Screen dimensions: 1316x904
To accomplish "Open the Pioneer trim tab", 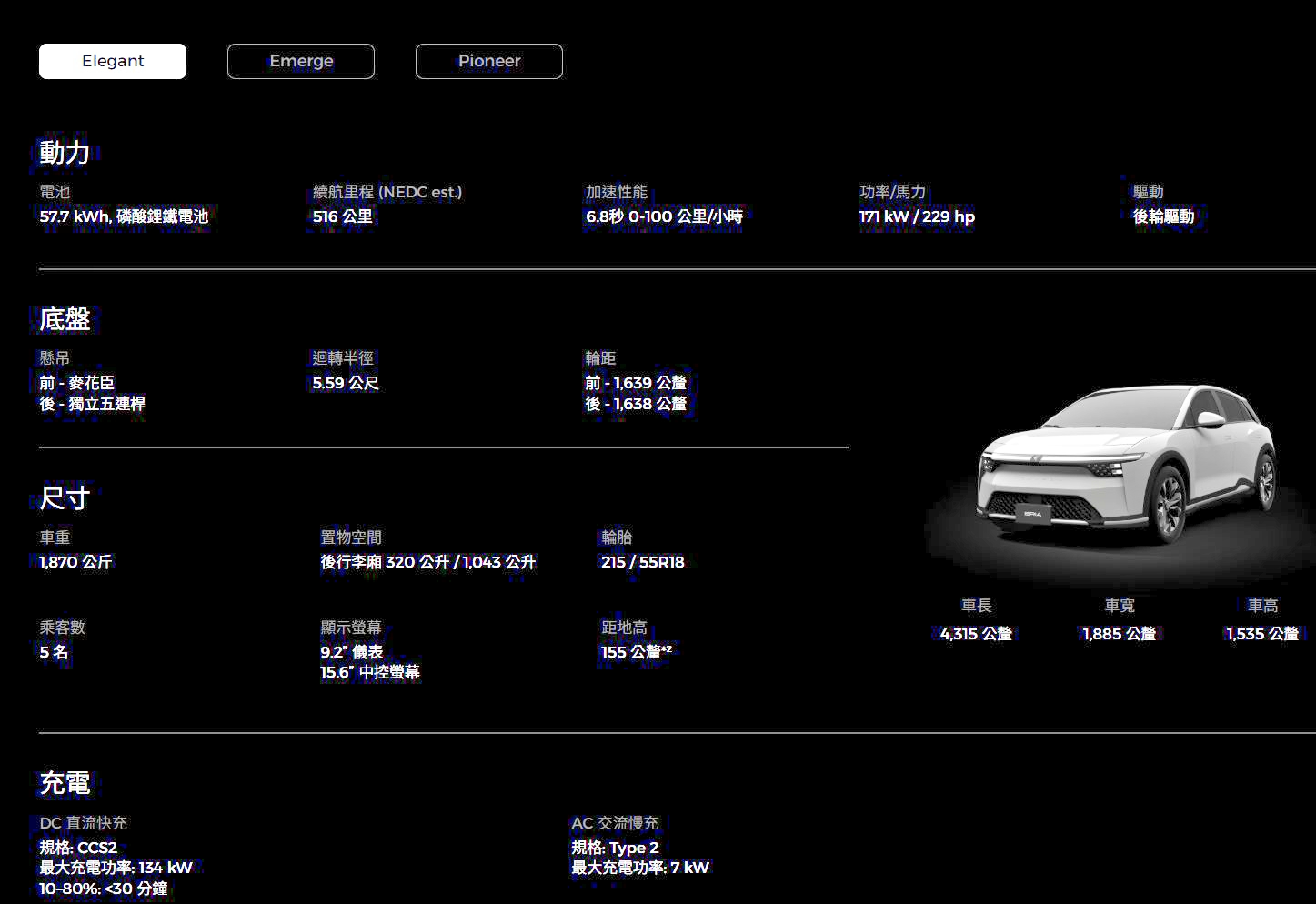I will point(489,61).
